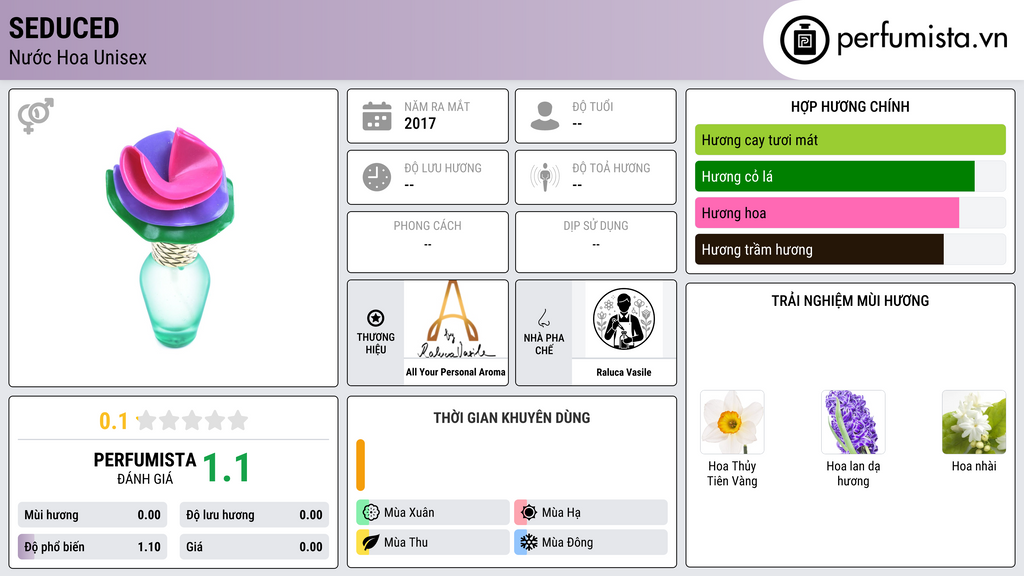Click the Dịp sử dụng card
Screen dimensions: 1024x576
596,242
